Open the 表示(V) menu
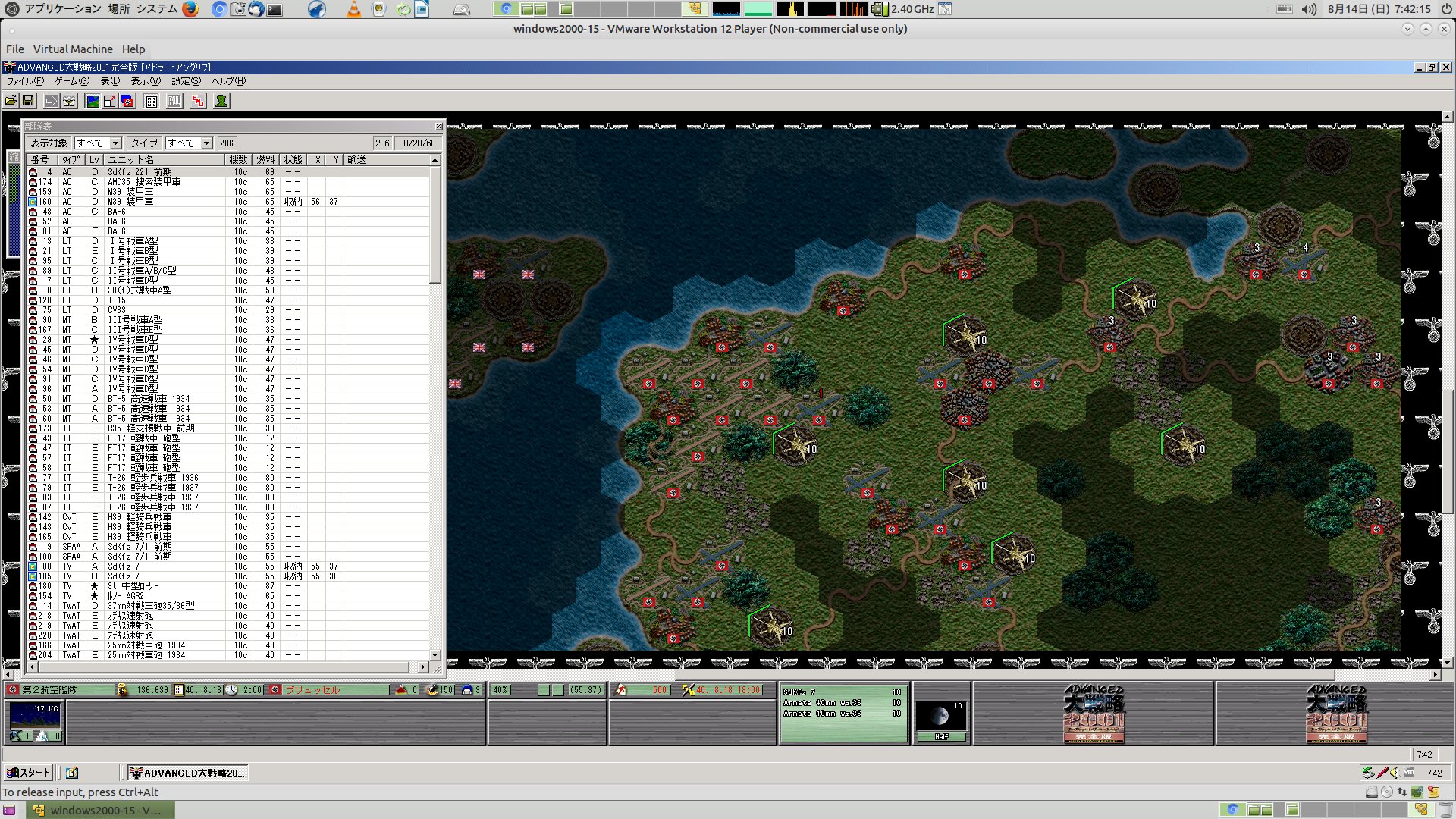 (146, 81)
